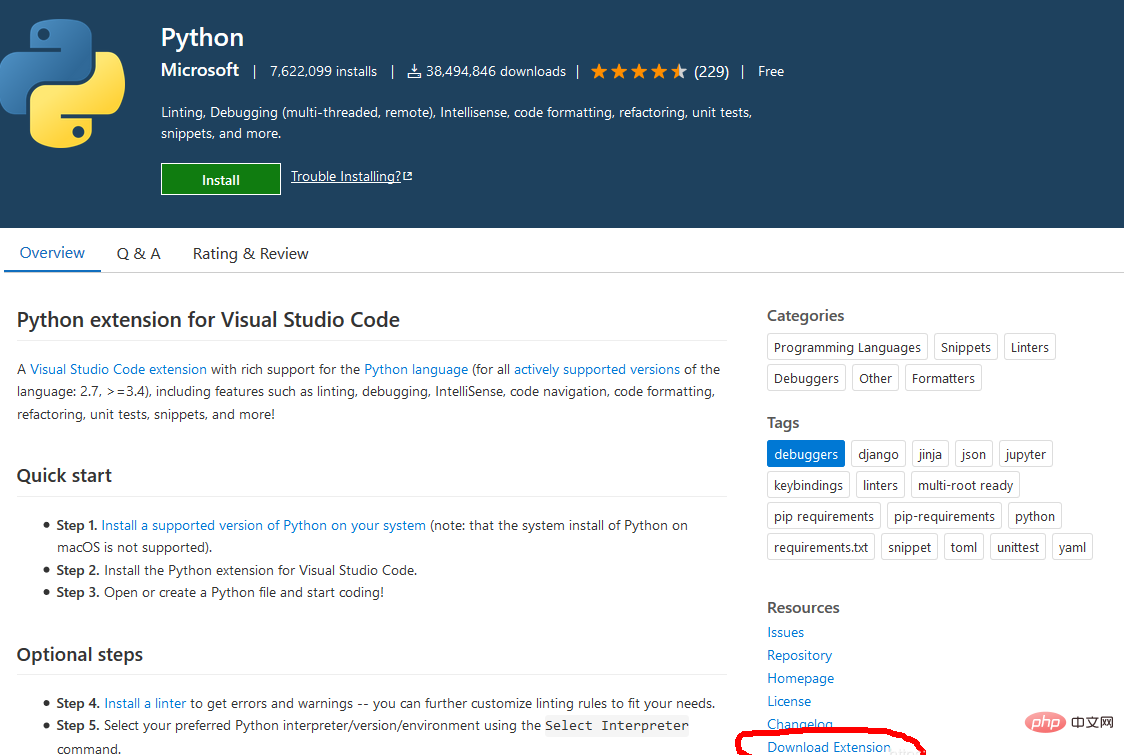Open the actively supported versions link
The image size is (1124, 755).
(596, 369)
